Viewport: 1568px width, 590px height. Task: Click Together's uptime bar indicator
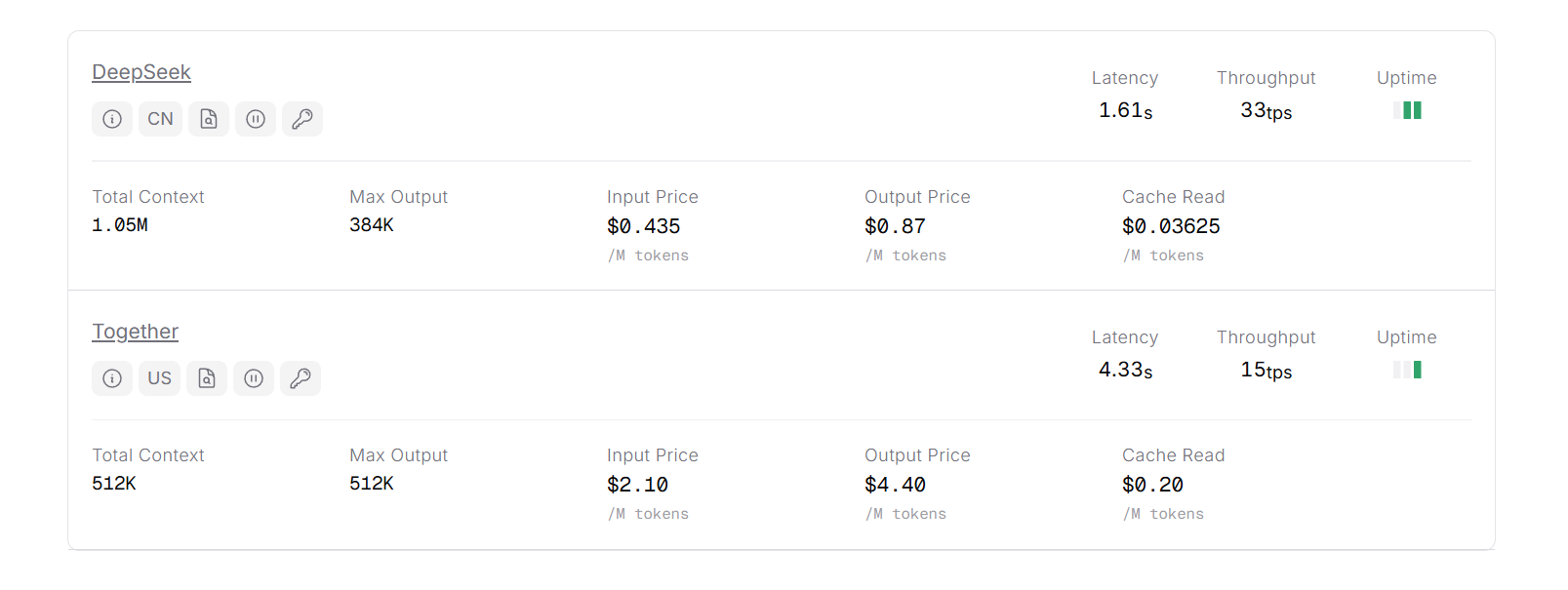coord(1407,370)
